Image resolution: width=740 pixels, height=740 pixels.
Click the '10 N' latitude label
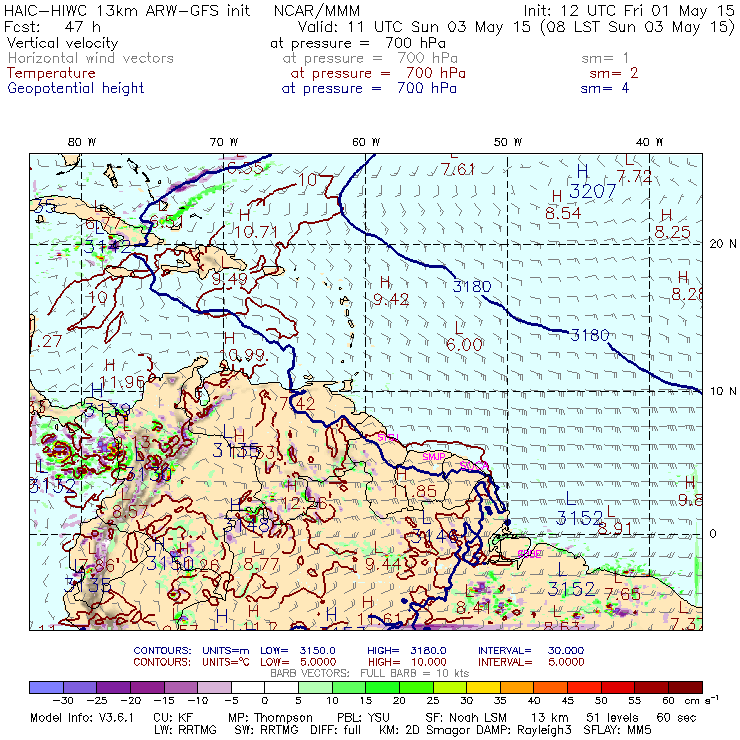(723, 391)
